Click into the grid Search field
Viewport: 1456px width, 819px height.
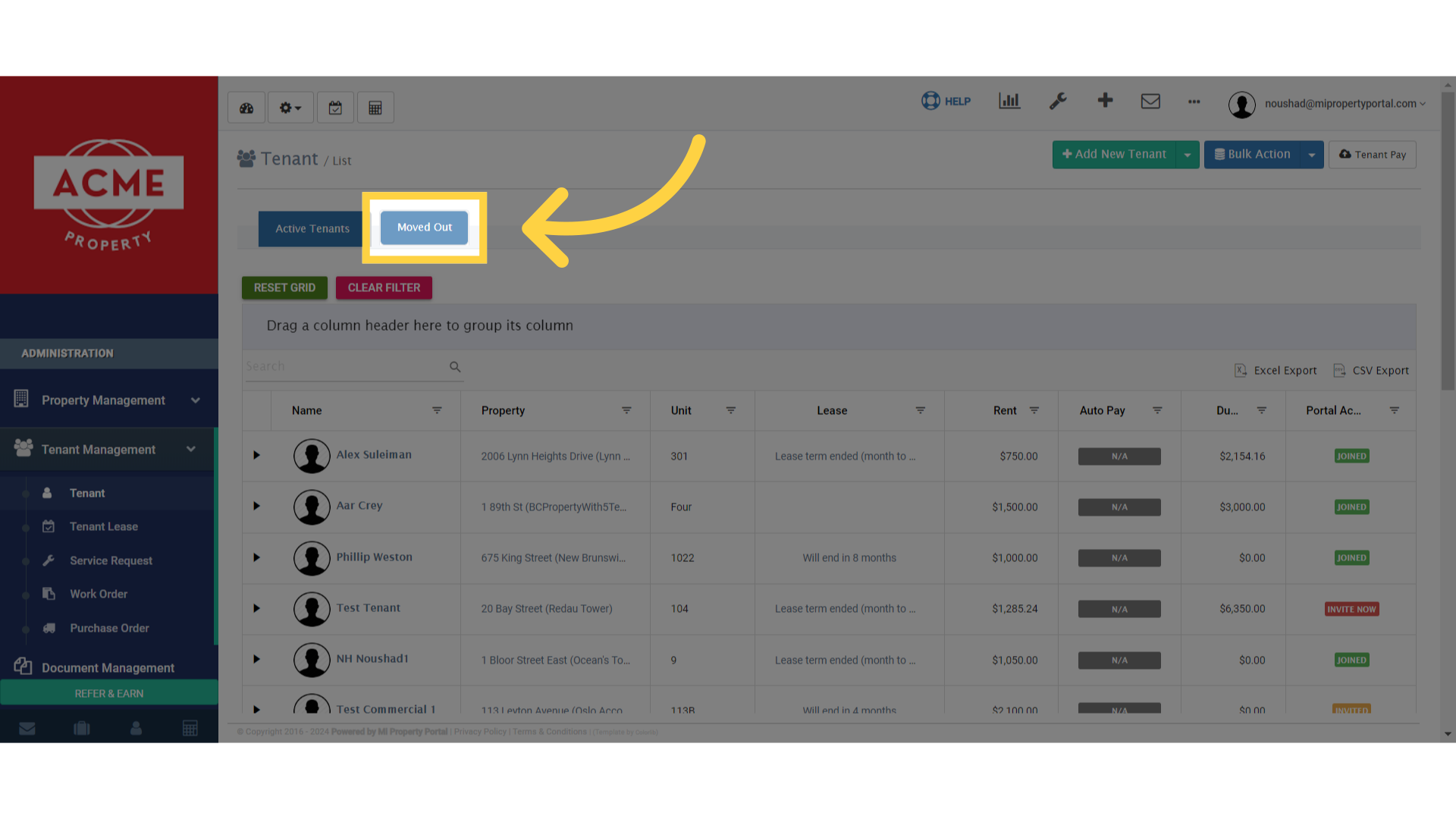coord(345,366)
